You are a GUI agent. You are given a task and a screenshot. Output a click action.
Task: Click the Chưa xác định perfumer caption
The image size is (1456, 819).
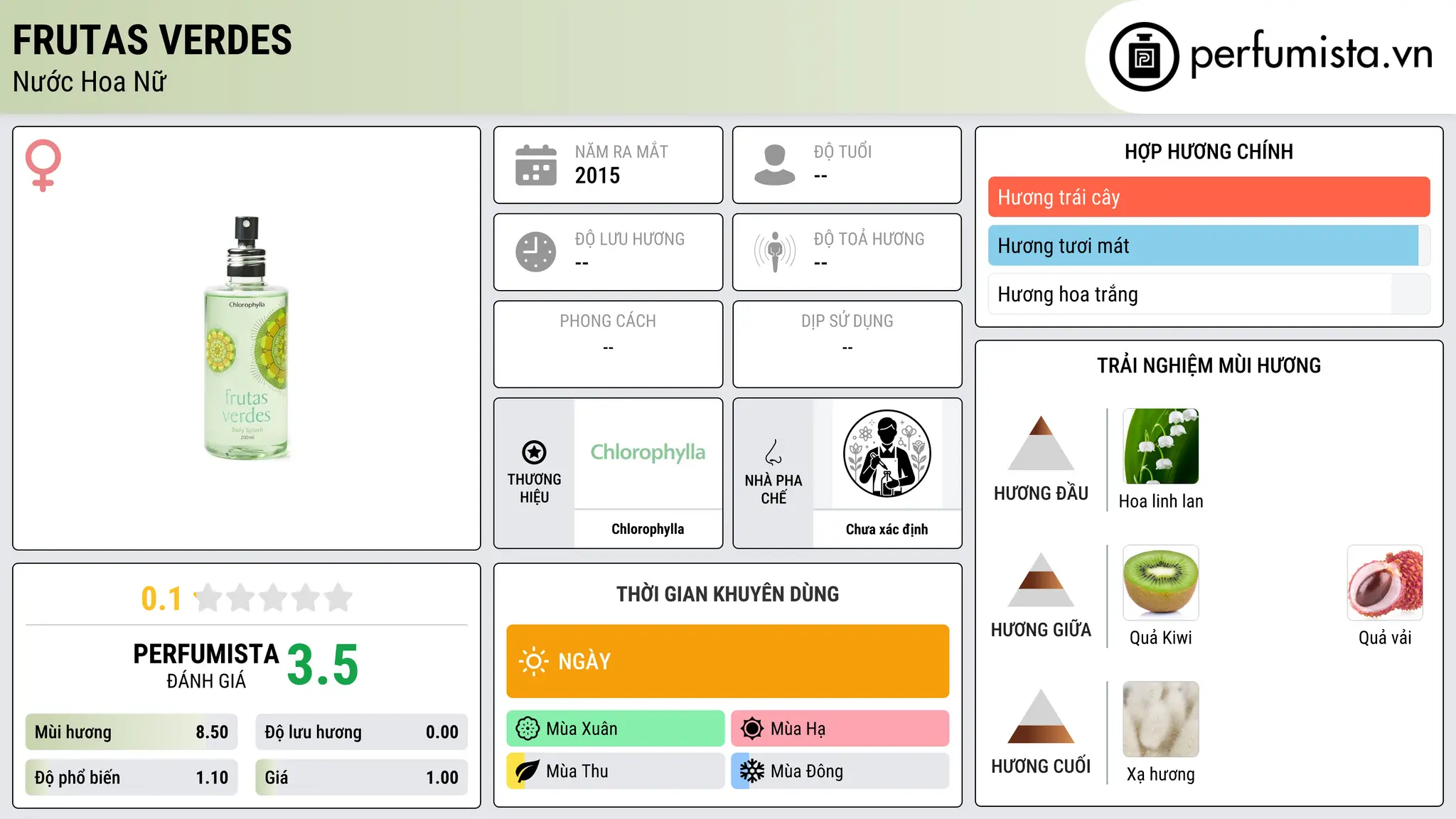pyautogui.click(x=887, y=529)
